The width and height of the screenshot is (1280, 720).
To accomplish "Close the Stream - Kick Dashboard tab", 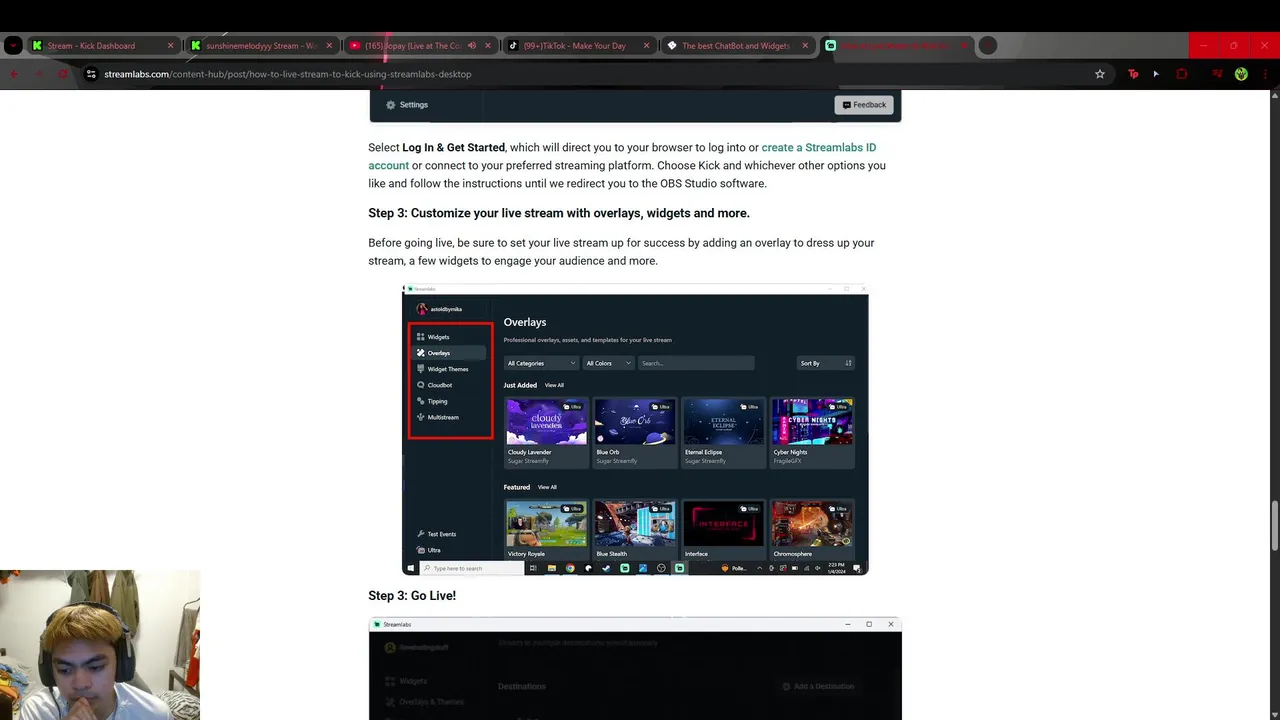I will [170, 45].
